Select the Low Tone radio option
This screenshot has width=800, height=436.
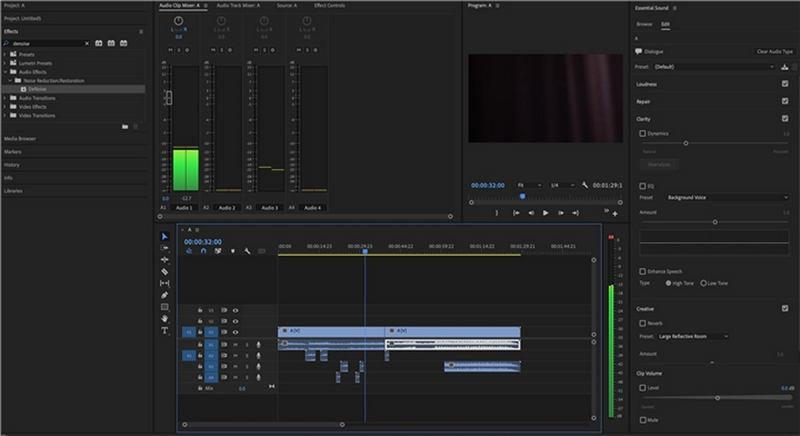coord(704,283)
